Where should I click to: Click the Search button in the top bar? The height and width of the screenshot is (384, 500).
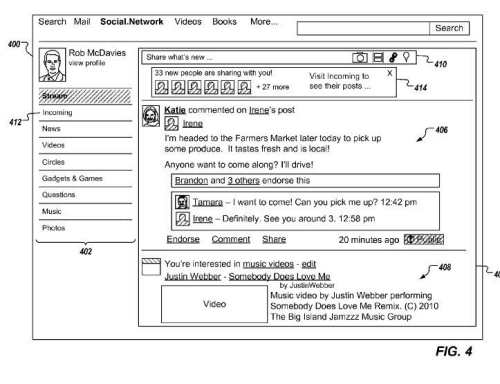(449, 28)
